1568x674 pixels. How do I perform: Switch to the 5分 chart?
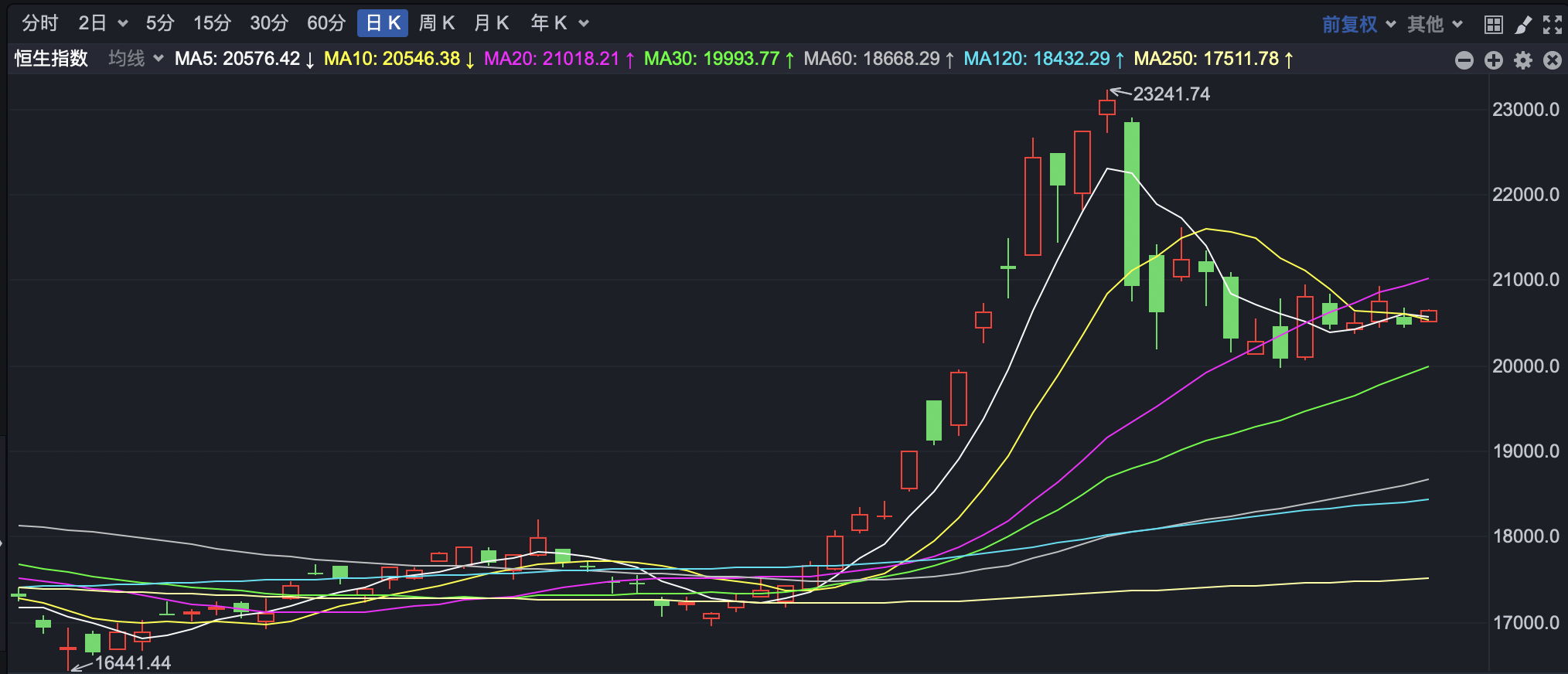160,23
